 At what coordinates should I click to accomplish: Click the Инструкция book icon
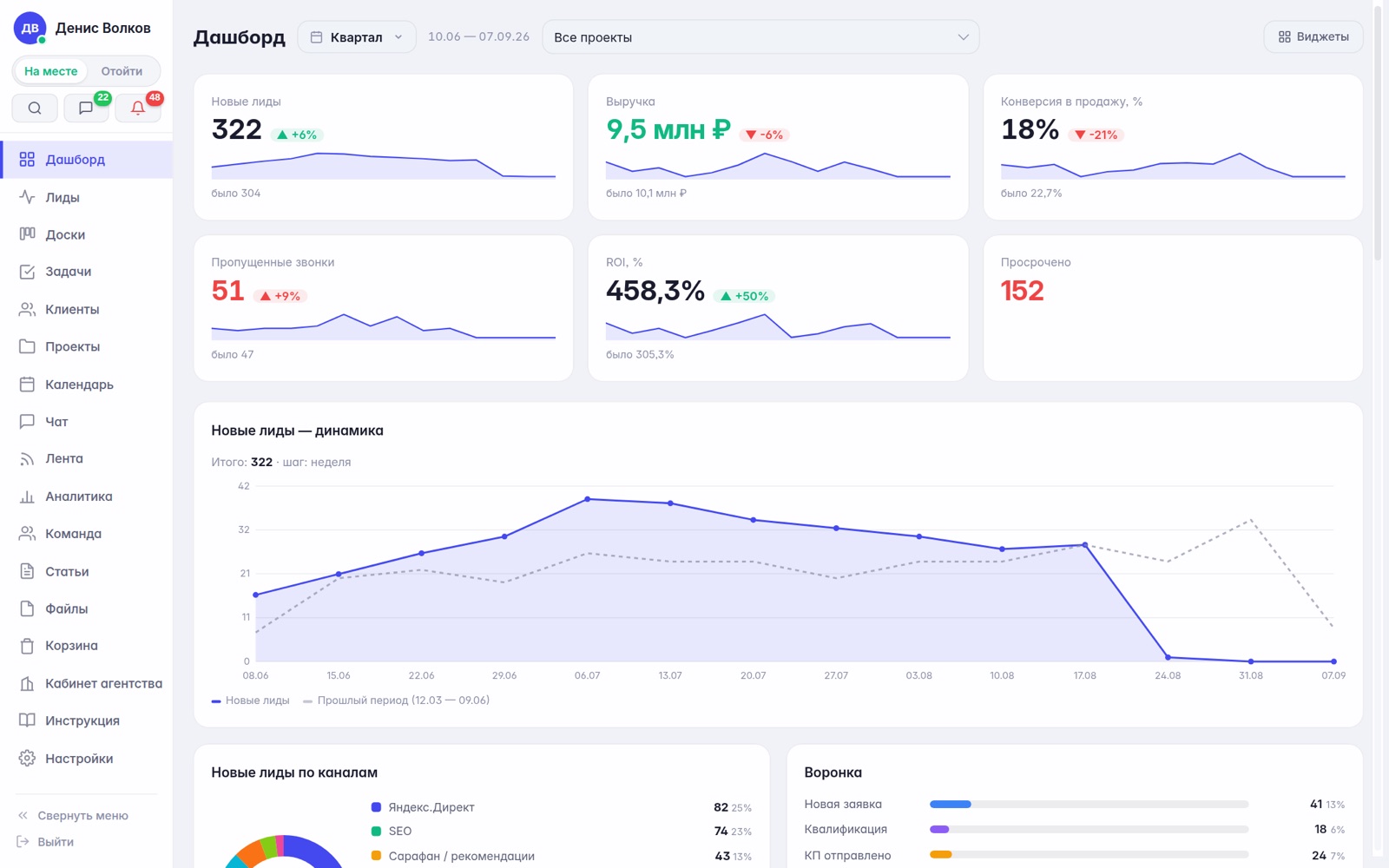click(27, 720)
